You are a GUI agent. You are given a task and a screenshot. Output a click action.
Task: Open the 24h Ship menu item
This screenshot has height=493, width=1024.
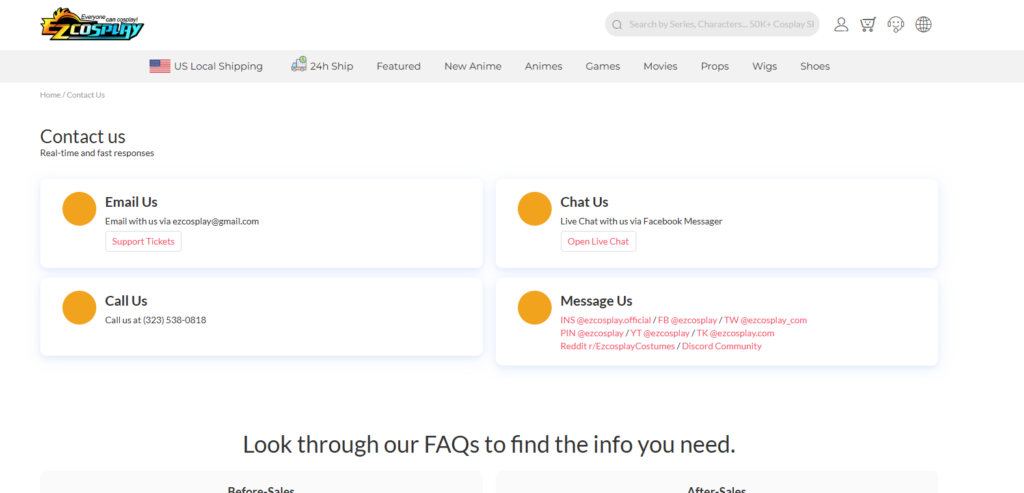(322, 65)
